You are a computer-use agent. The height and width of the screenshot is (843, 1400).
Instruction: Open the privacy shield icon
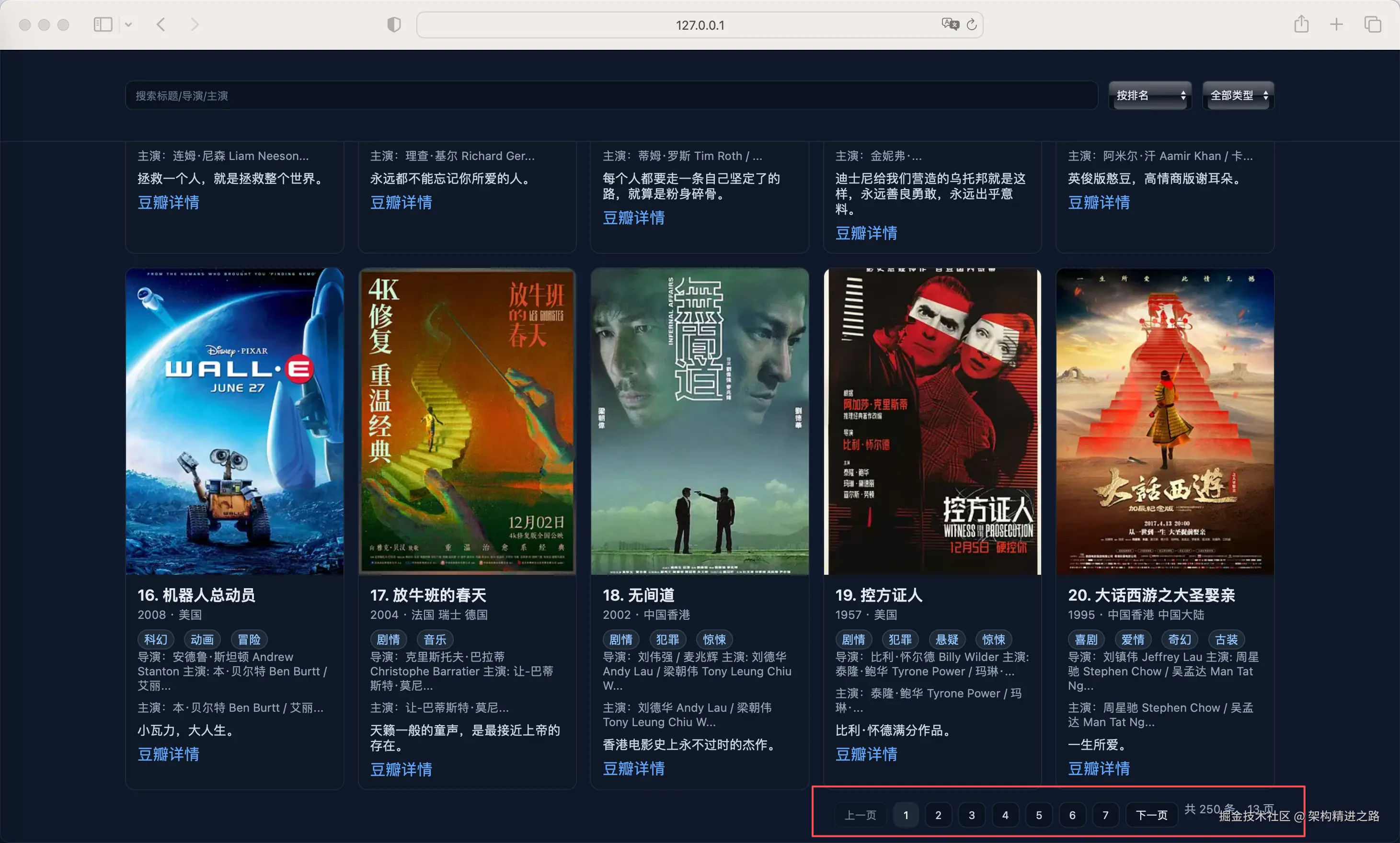click(394, 24)
